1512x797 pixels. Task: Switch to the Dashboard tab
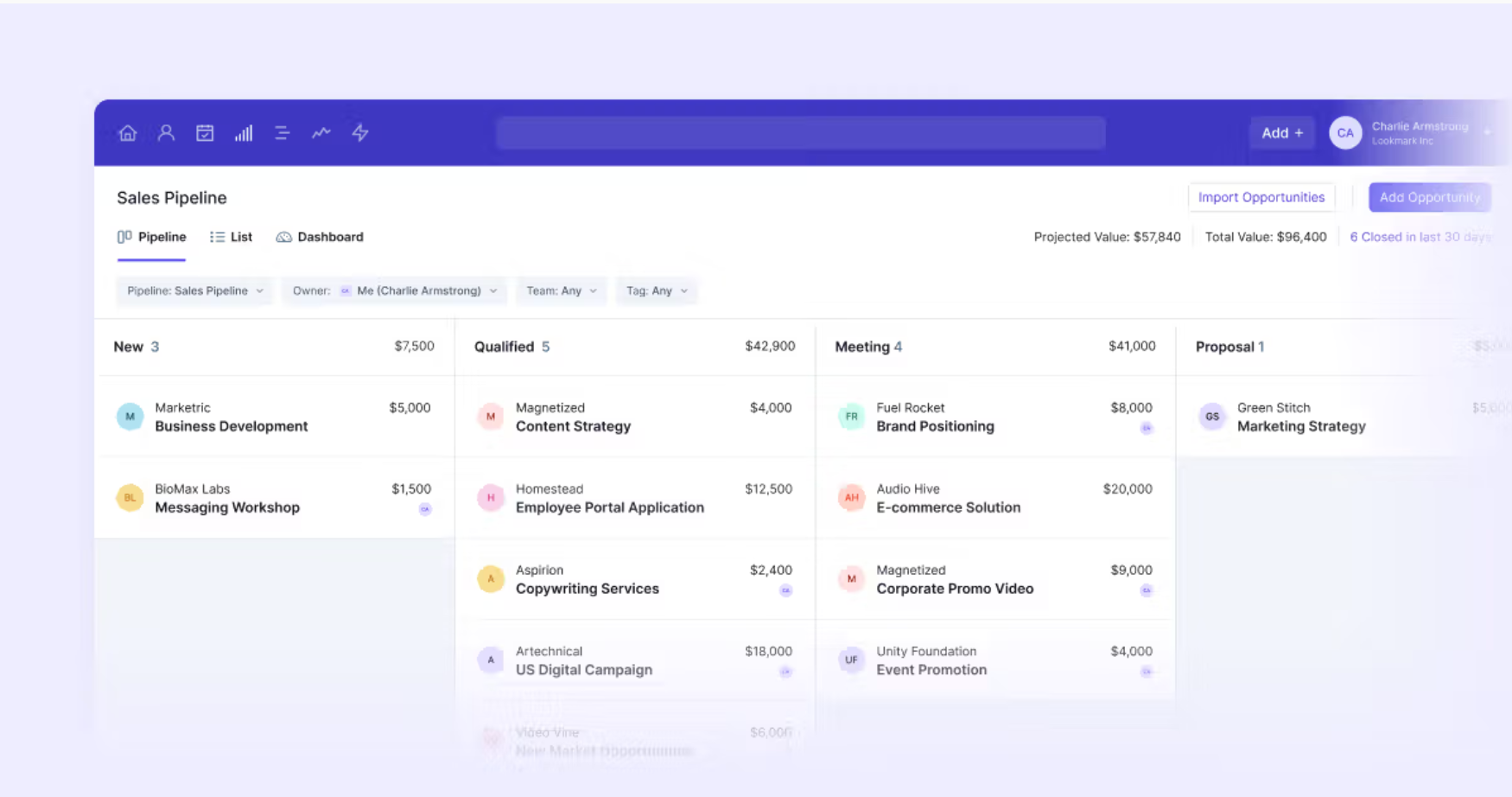320,237
